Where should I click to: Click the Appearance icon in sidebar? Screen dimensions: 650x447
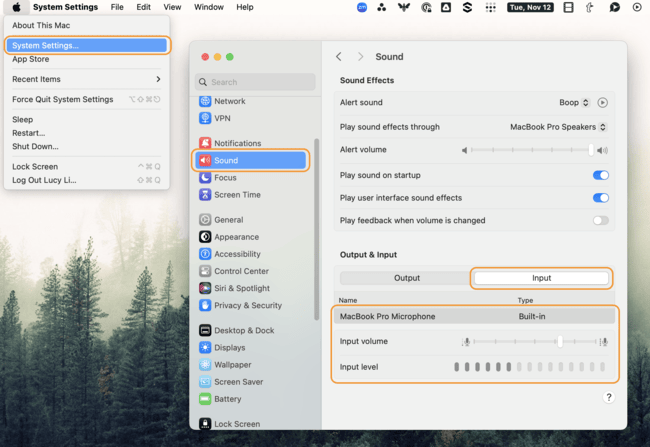205,237
